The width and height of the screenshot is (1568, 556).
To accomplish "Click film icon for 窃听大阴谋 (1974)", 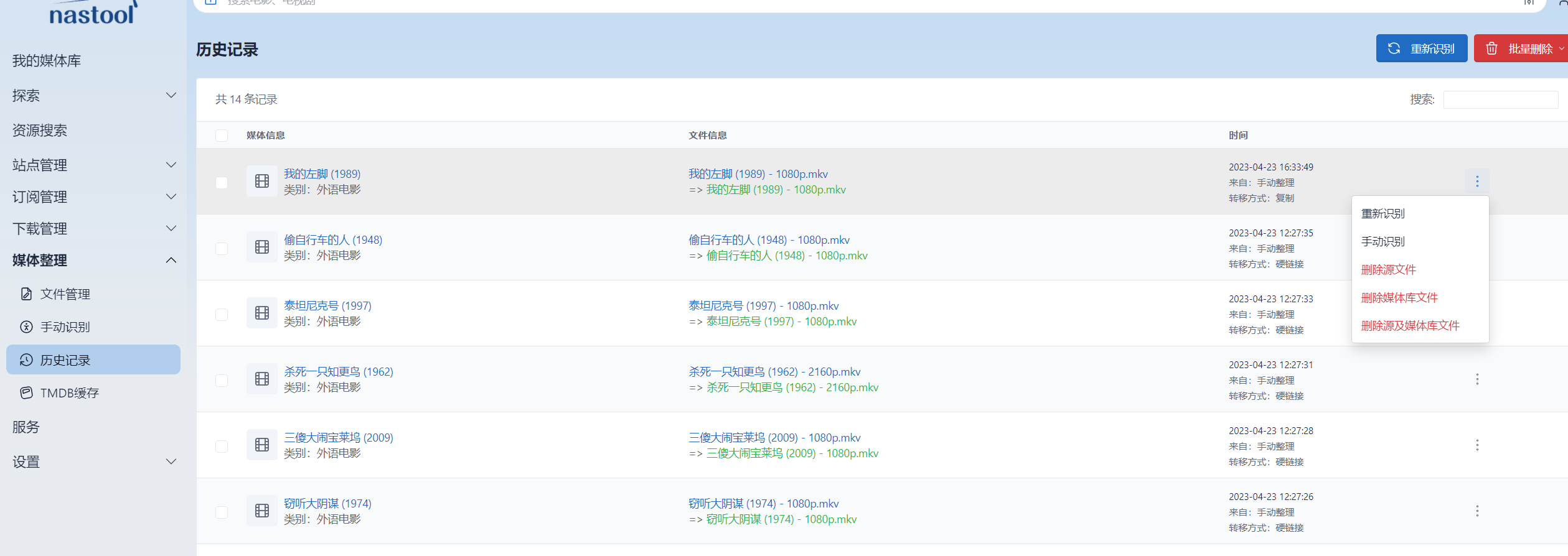I will pyautogui.click(x=262, y=511).
